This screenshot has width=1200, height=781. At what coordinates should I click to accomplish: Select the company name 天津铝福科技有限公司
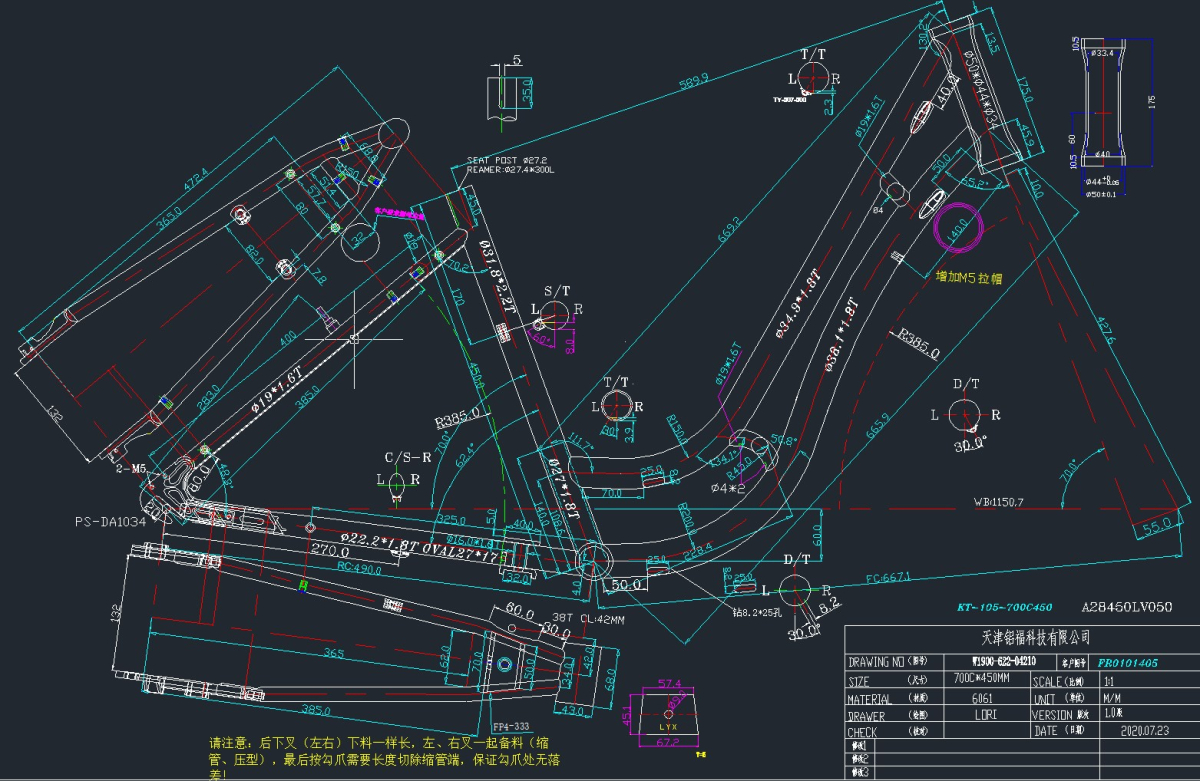(x=1020, y=637)
